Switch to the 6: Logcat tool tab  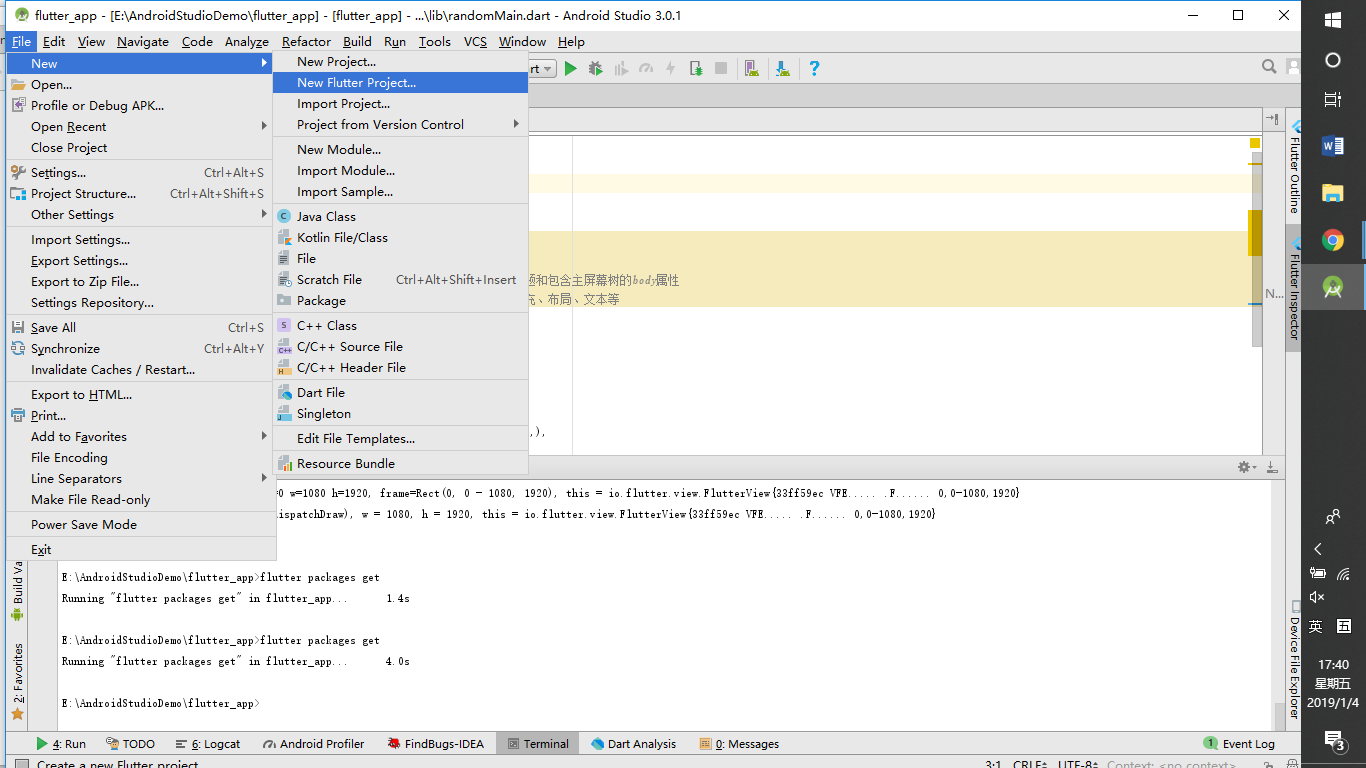pyautogui.click(x=207, y=743)
